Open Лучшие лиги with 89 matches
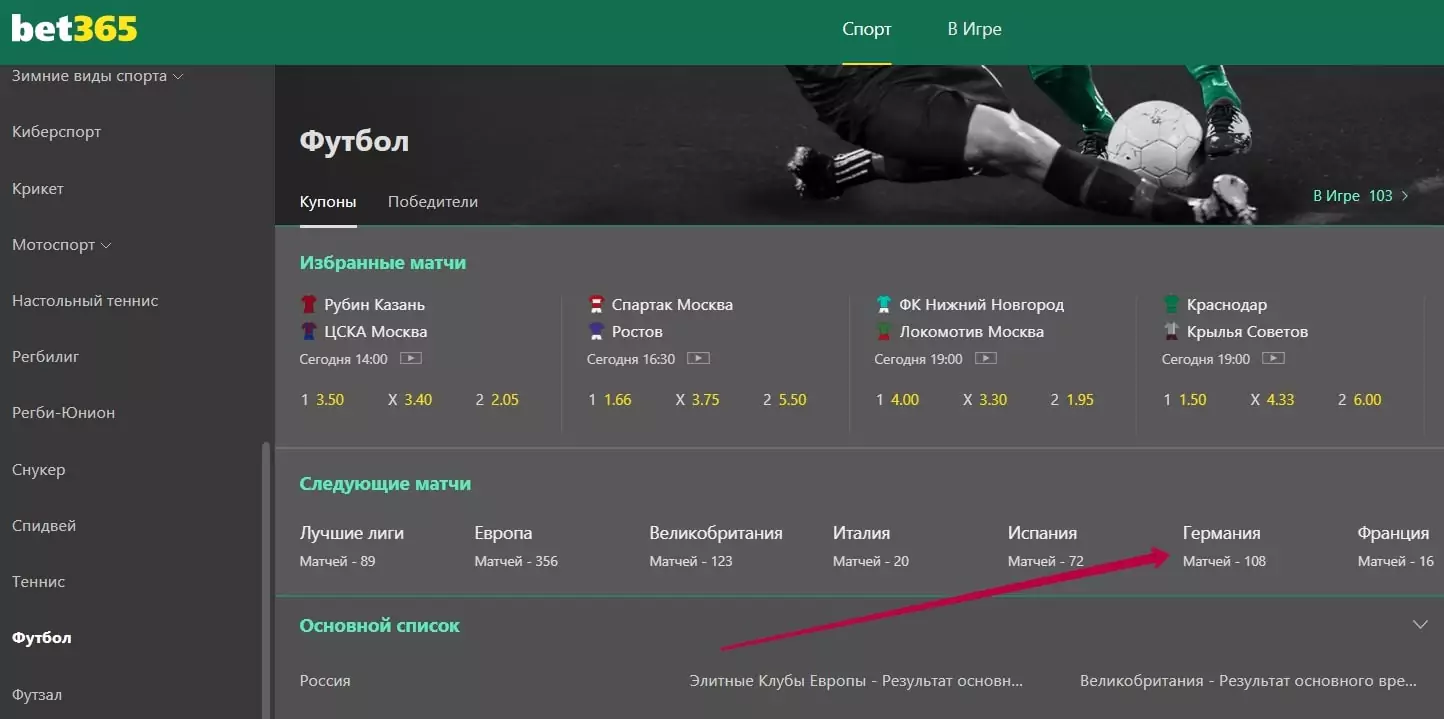 click(352, 546)
